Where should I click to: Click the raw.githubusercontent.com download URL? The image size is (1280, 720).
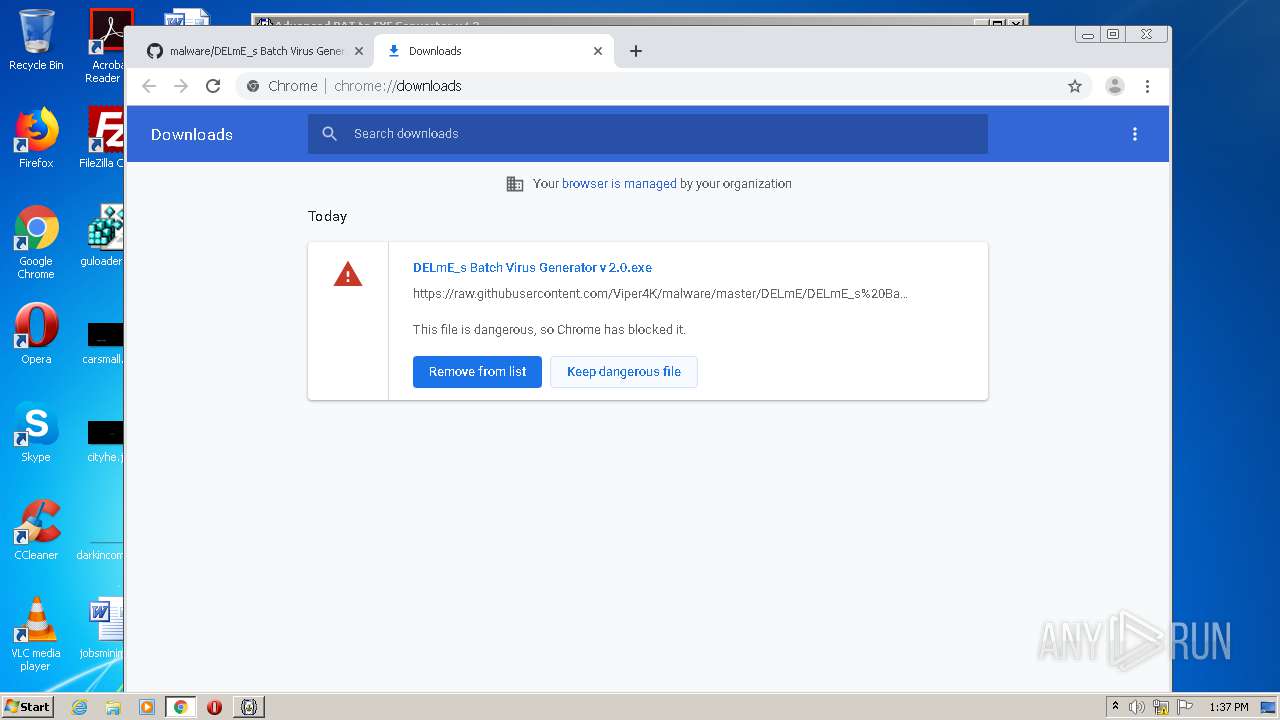pyautogui.click(x=660, y=294)
